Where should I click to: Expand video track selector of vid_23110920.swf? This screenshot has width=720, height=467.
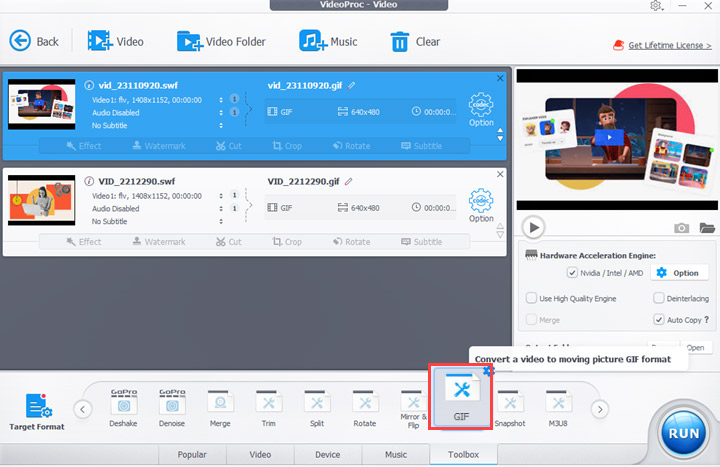tap(221, 100)
